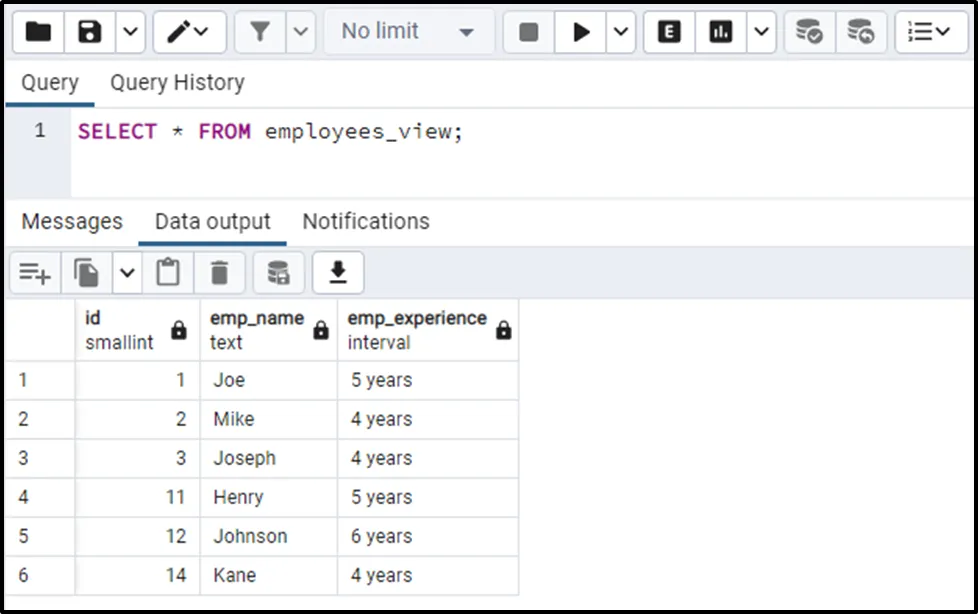Image resolution: width=978 pixels, height=614 pixels.
Task: Open the No limit rows dropdown
Action: [x=408, y=32]
